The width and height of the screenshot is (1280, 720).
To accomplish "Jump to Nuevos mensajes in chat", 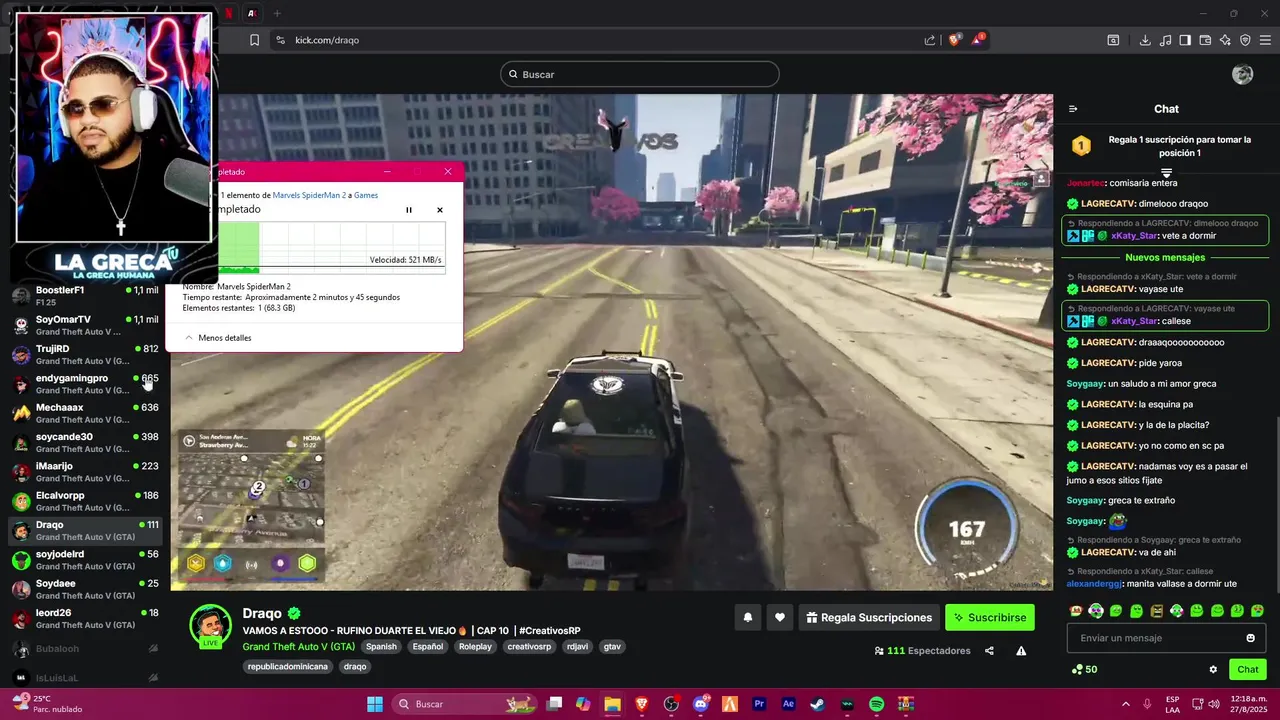I will (x=1165, y=258).
